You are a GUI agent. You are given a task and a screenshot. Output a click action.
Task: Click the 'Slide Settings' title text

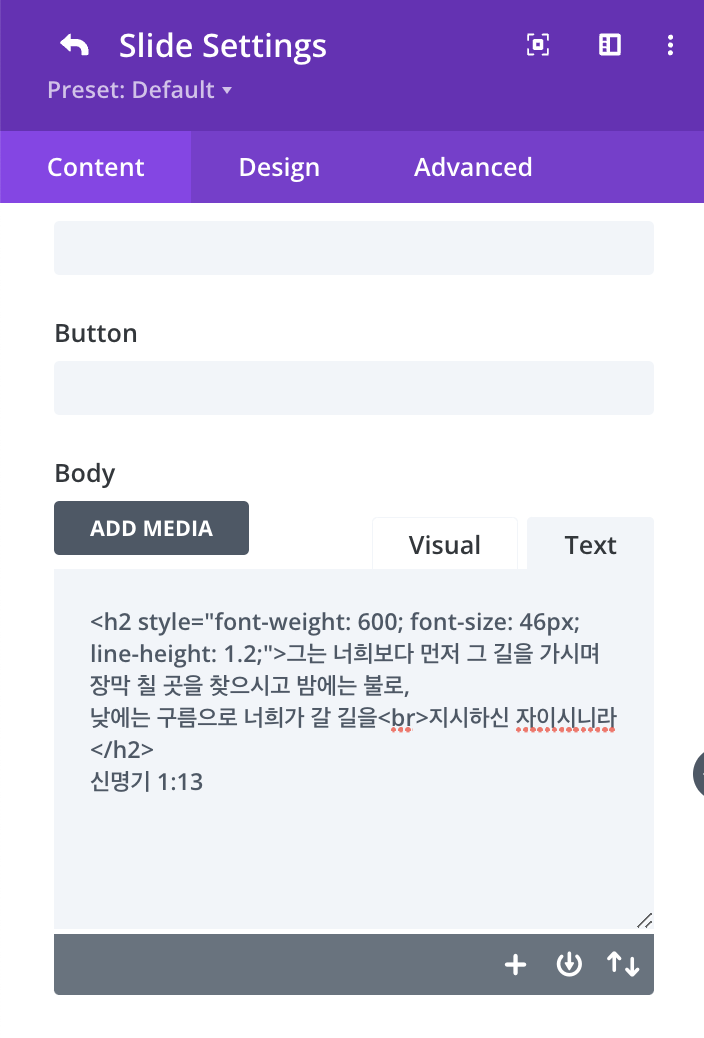pyautogui.click(x=223, y=46)
